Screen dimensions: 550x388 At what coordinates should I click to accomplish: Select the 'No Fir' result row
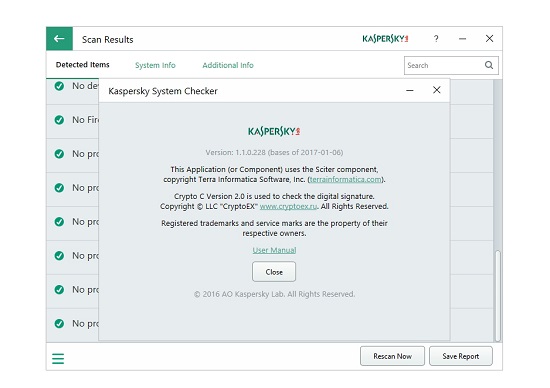coord(73,120)
